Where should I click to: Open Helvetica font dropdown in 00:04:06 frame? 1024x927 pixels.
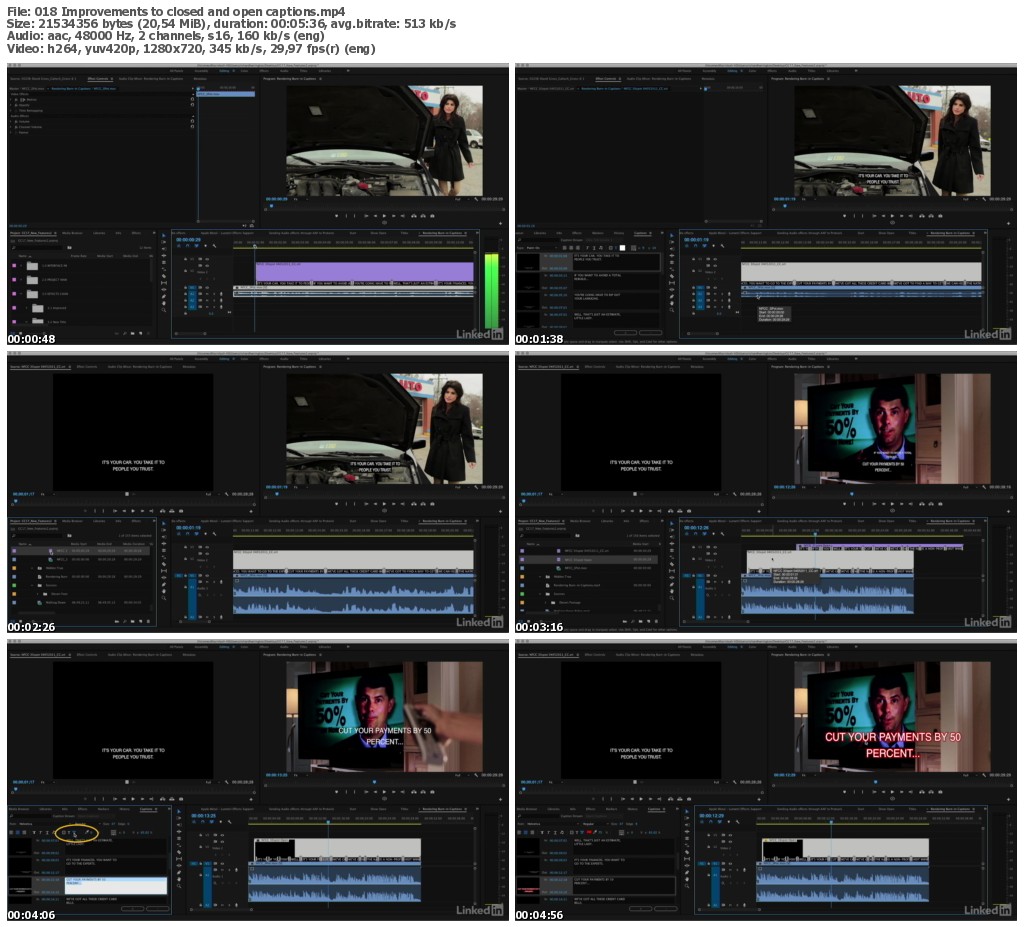[46, 824]
